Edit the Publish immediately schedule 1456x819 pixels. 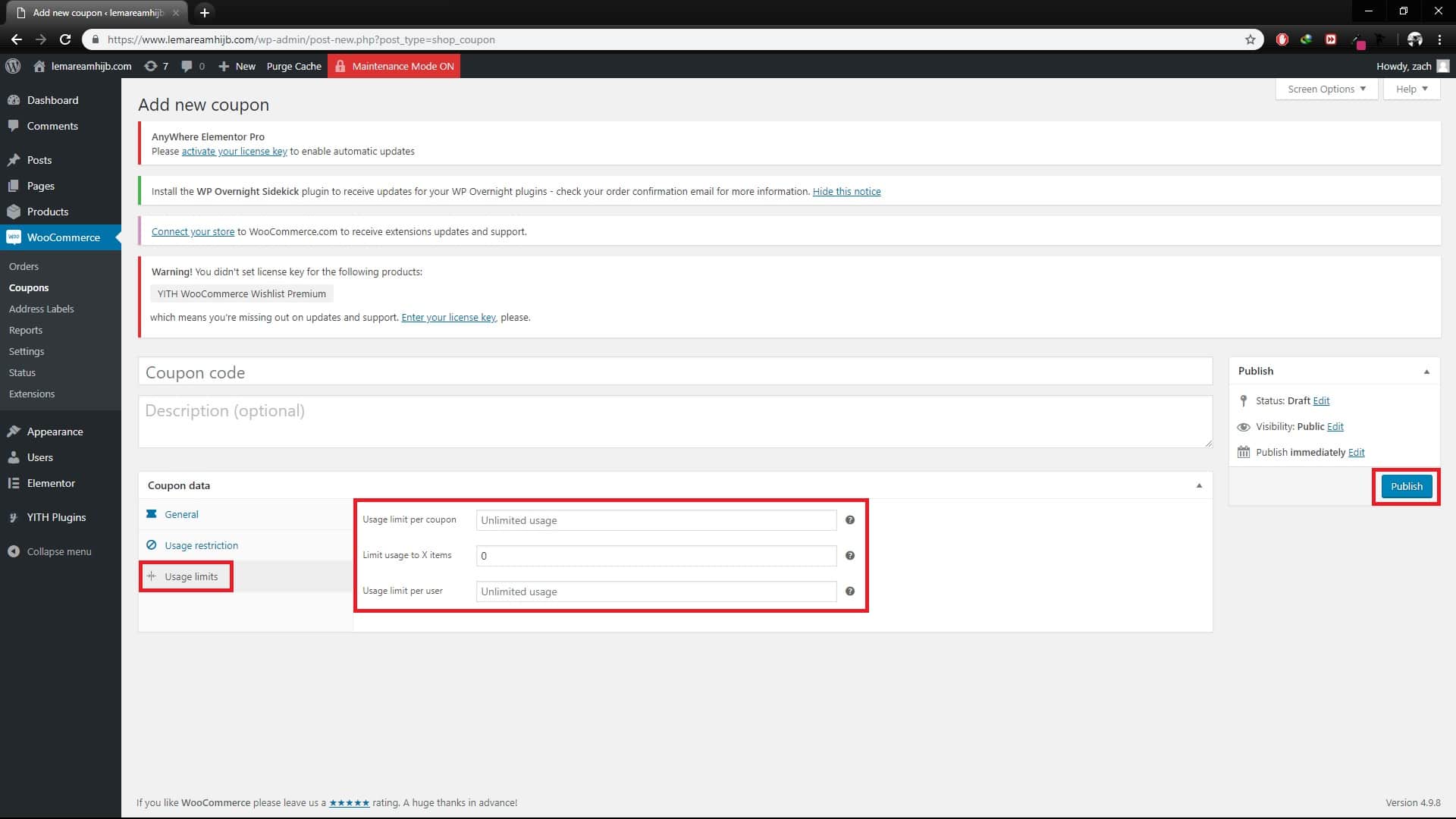[1356, 452]
